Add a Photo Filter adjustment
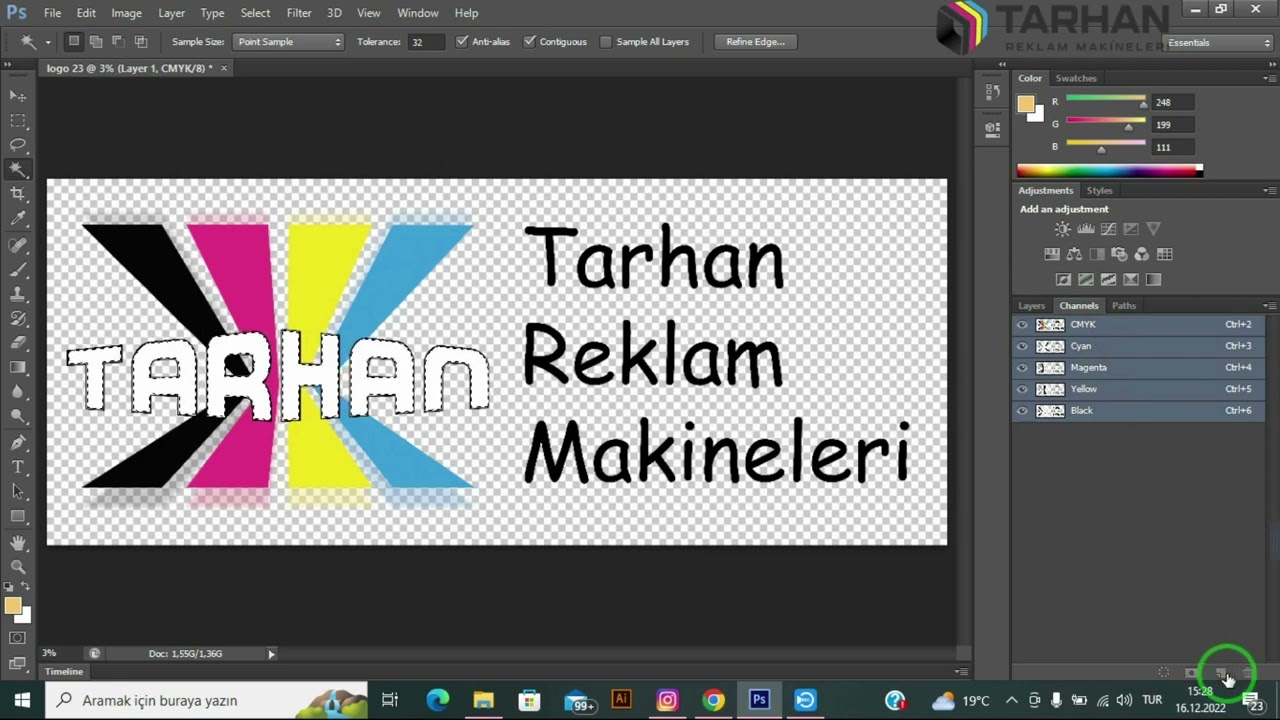Screen dimensions: 1280x720 point(1119,254)
